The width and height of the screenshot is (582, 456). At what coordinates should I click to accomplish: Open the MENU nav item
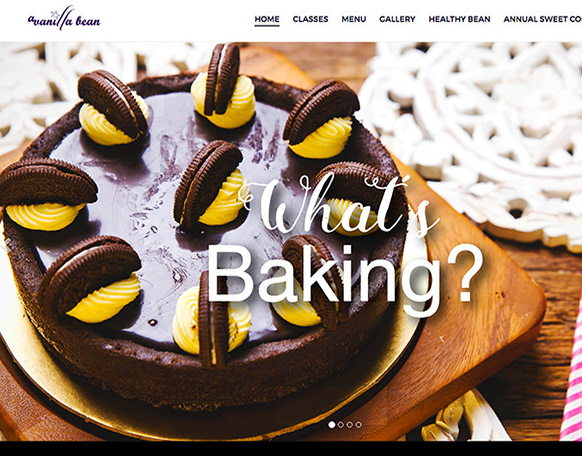pos(354,19)
